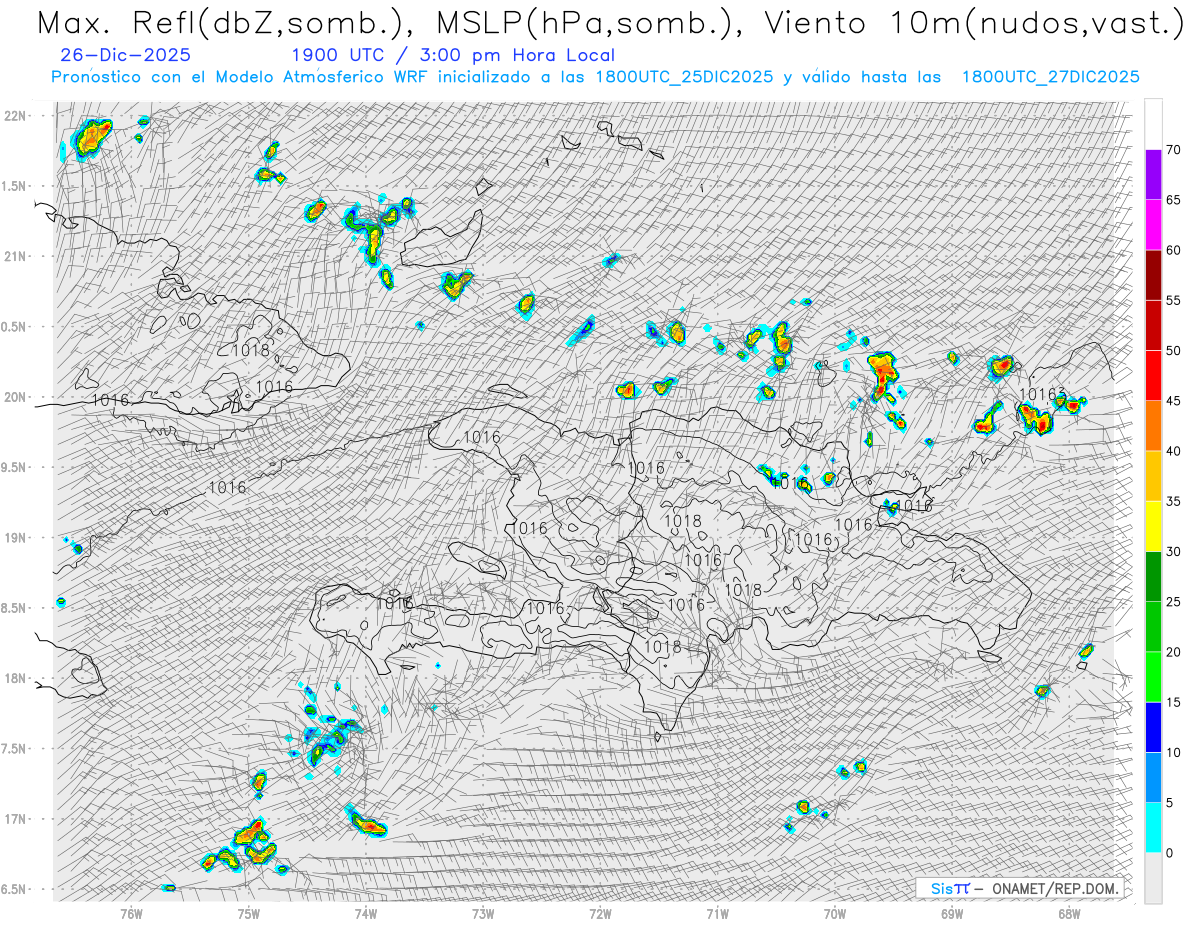Click the '20N' latitude label

(15, 397)
